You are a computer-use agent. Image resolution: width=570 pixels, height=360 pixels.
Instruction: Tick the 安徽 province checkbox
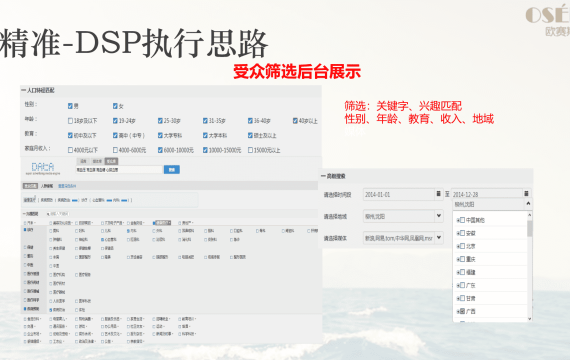(x=462, y=233)
